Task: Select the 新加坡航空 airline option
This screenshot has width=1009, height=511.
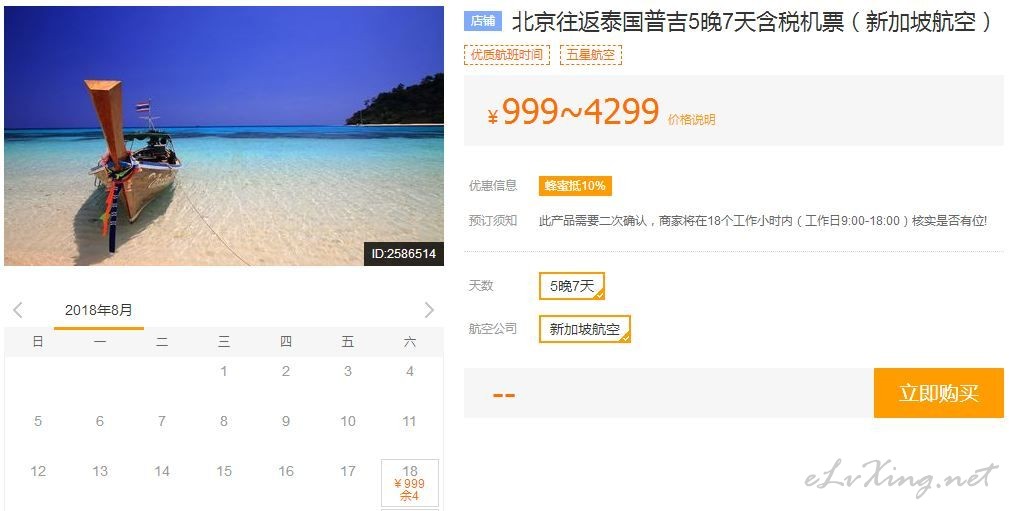Action: 584,329
